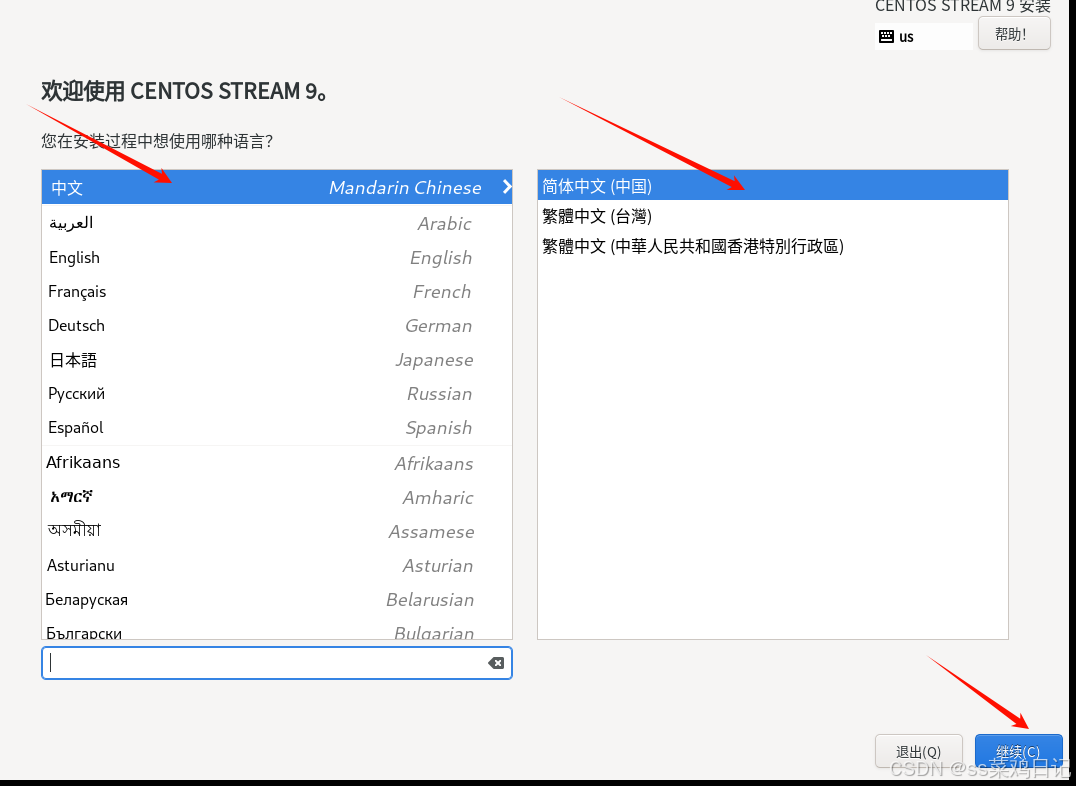Click the us keyboard layout indicator
This screenshot has width=1076, height=786.
click(x=924, y=36)
